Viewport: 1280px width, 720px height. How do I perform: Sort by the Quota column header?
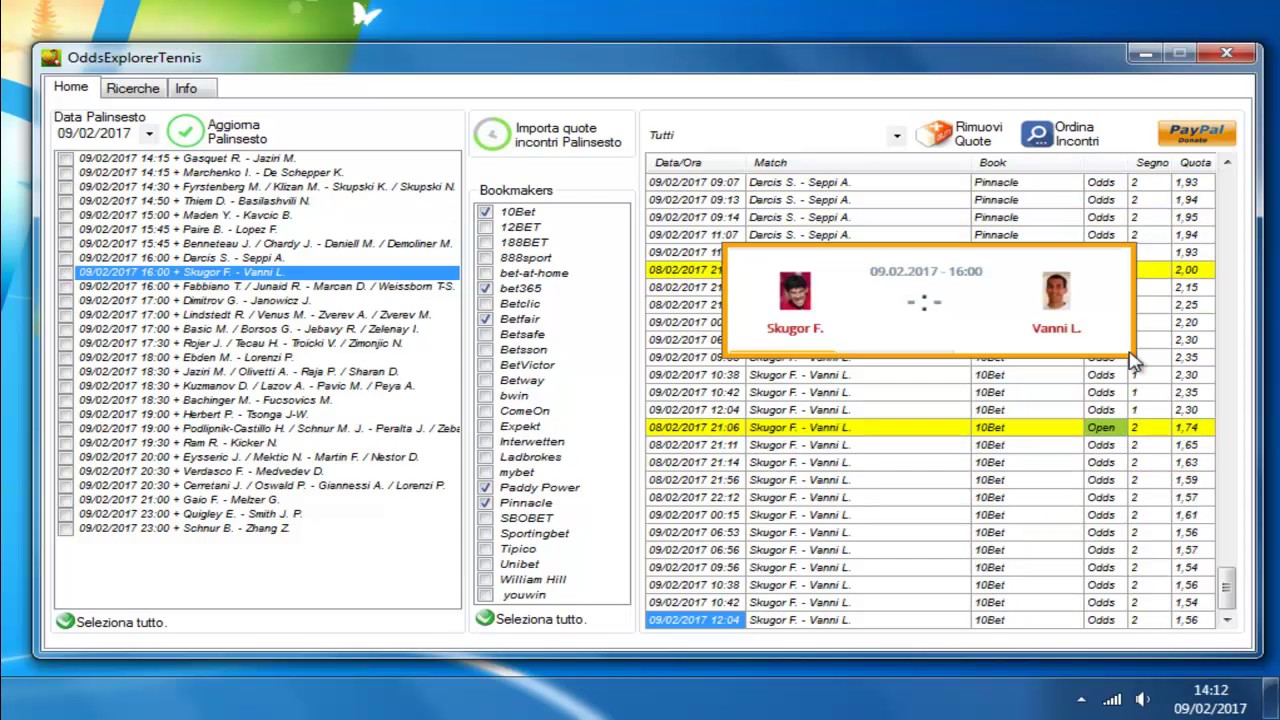[x=1195, y=163]
